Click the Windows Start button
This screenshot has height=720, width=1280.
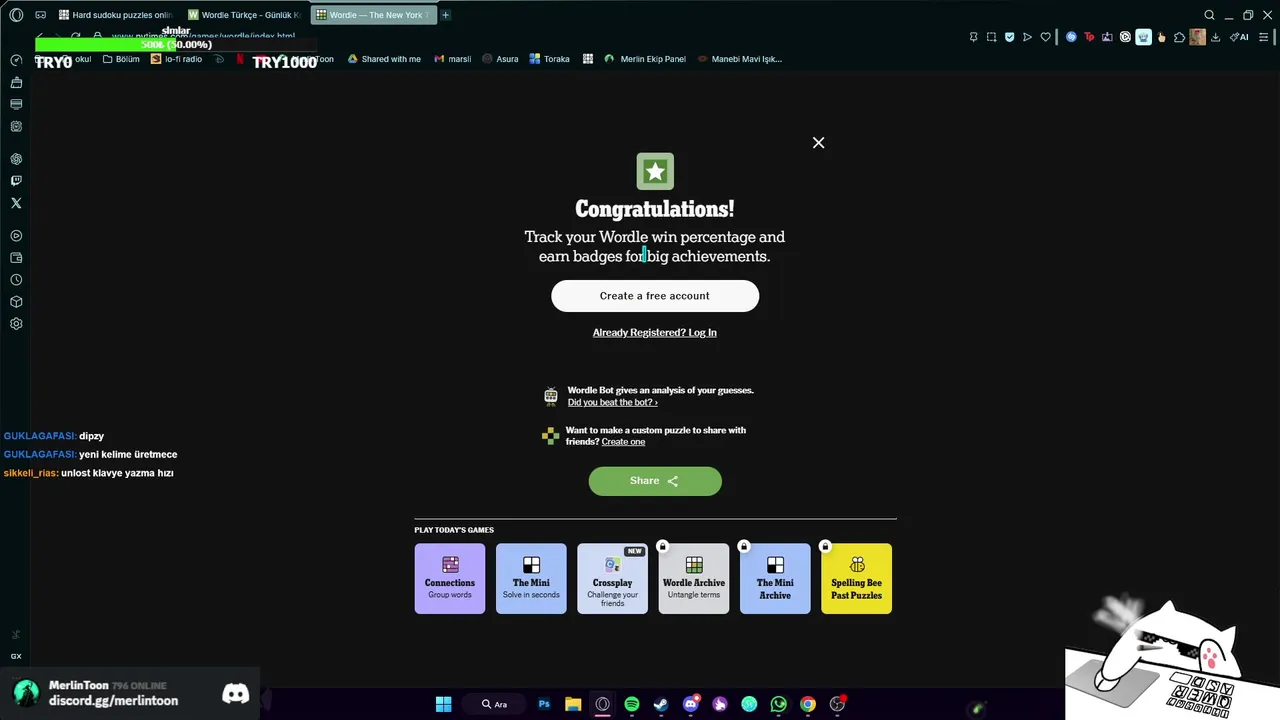coord(443,704)
